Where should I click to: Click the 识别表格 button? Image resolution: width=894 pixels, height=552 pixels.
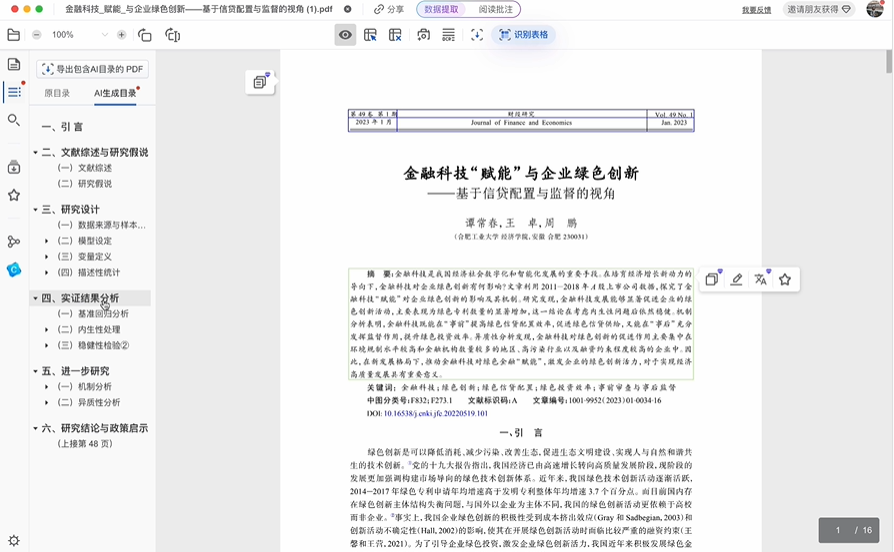pos(523,35)
